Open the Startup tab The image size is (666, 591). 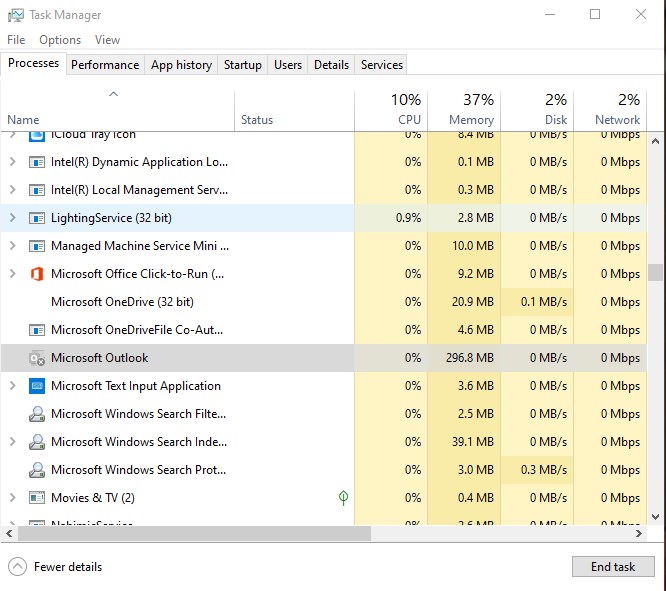pyautogui.click(x=243, y=65)
